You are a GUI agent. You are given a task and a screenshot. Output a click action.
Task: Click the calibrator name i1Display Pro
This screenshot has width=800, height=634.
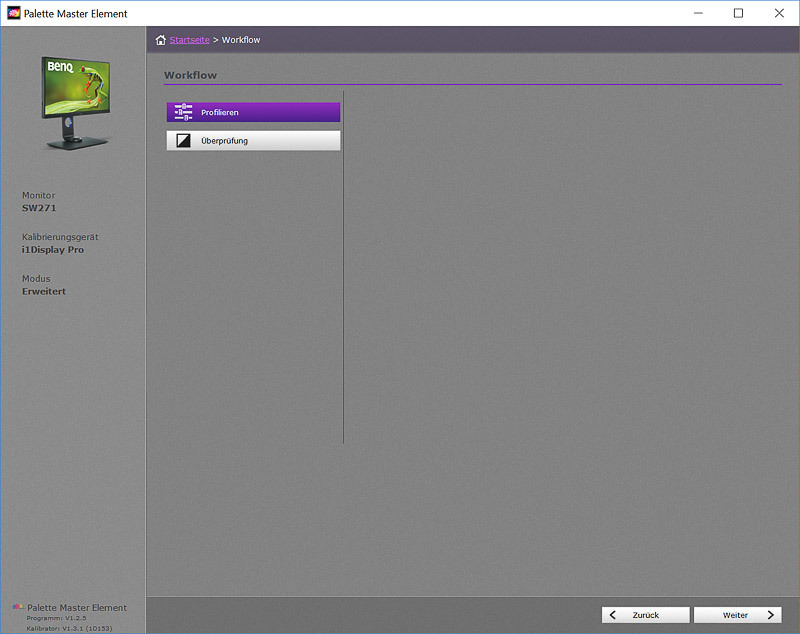(x=53, y=250)
